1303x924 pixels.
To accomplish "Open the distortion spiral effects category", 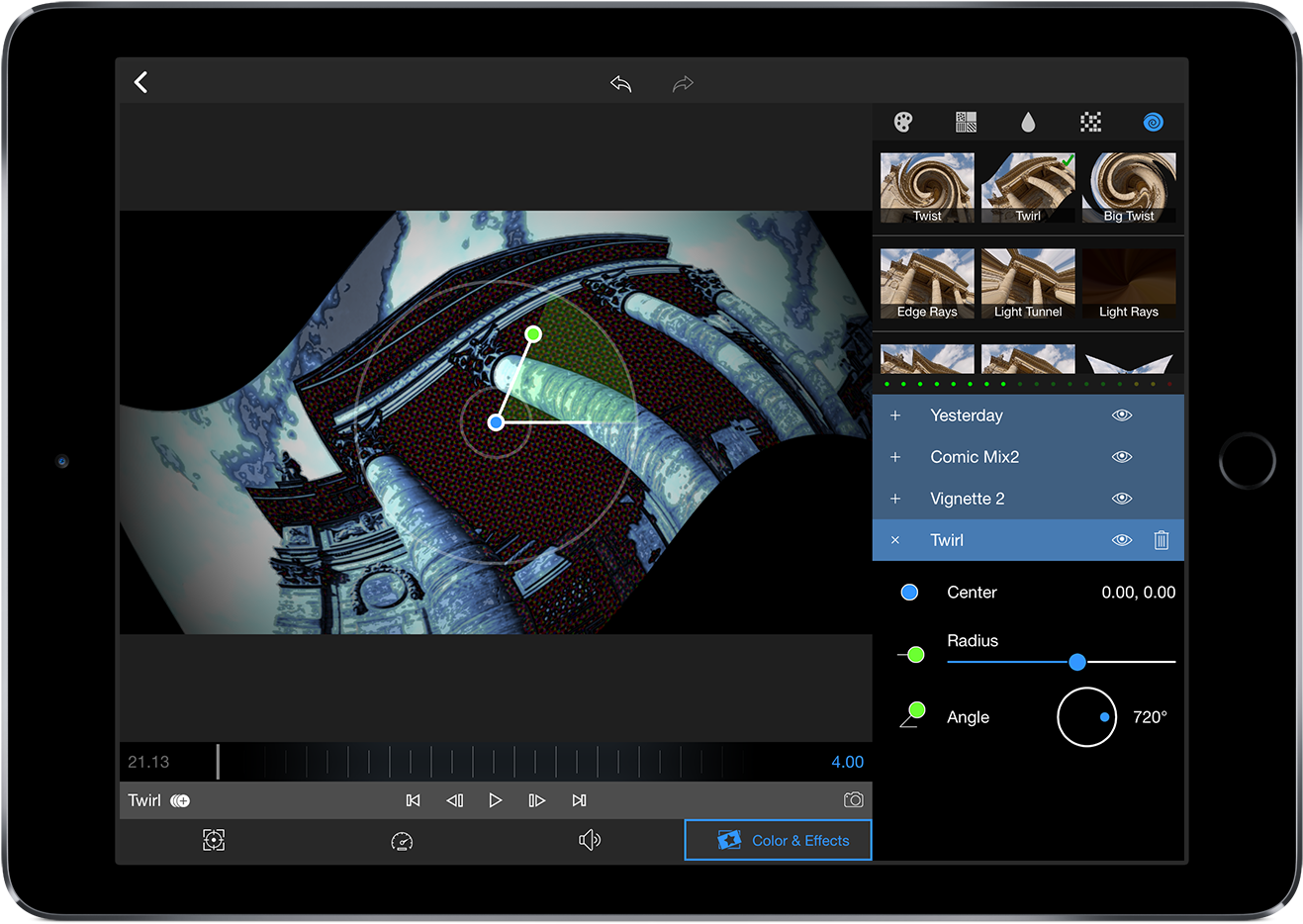I will 1153,122.
